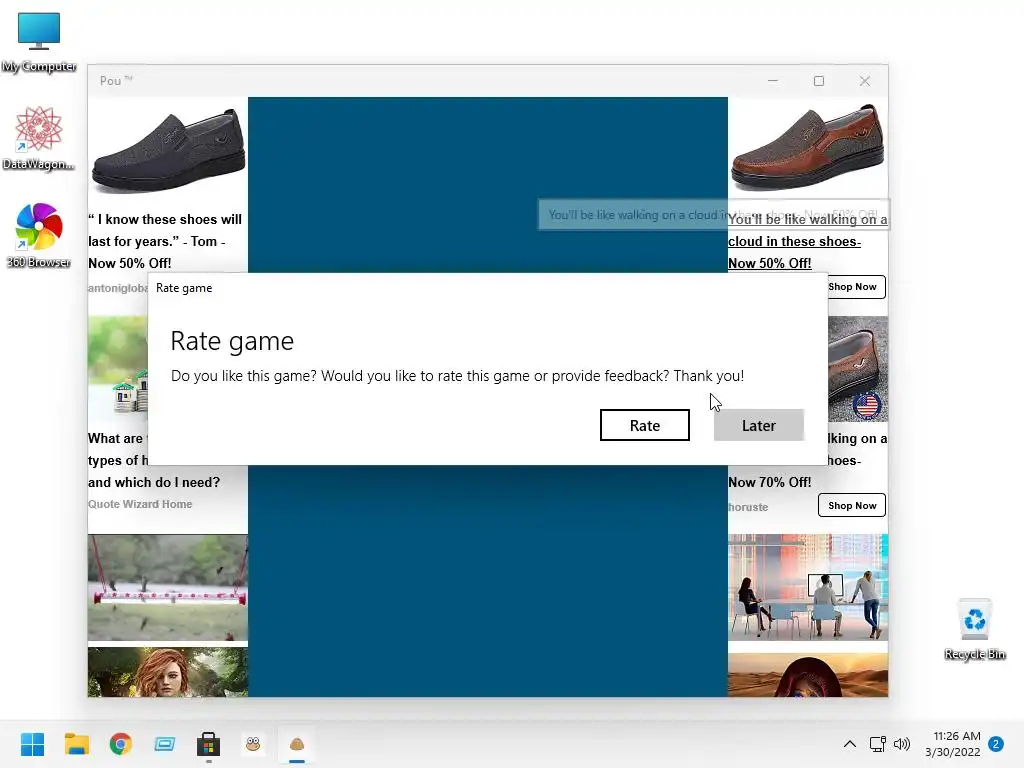Dismiss dialog with the Later button
Image resolution: width=1024 pixels, height=768 pixels.
758,425
